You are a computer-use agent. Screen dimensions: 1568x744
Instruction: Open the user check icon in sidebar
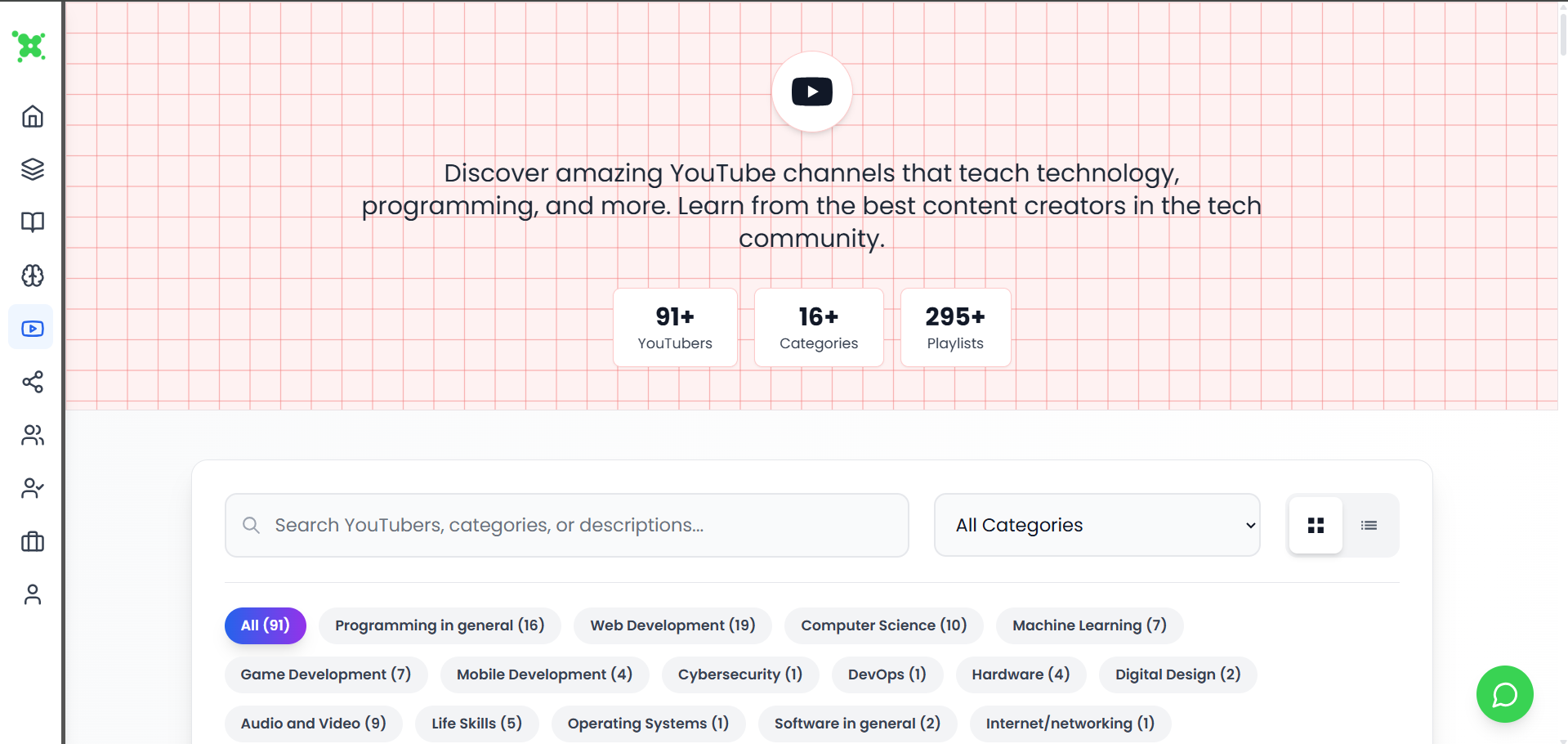click(x=32, y=488)
